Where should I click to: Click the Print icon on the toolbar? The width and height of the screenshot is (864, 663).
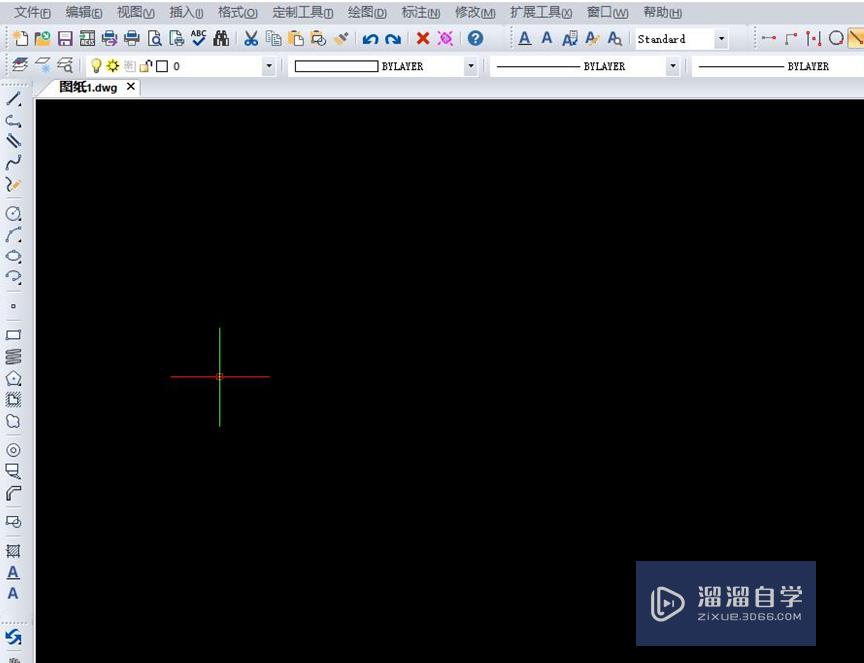tap(129, 37)
